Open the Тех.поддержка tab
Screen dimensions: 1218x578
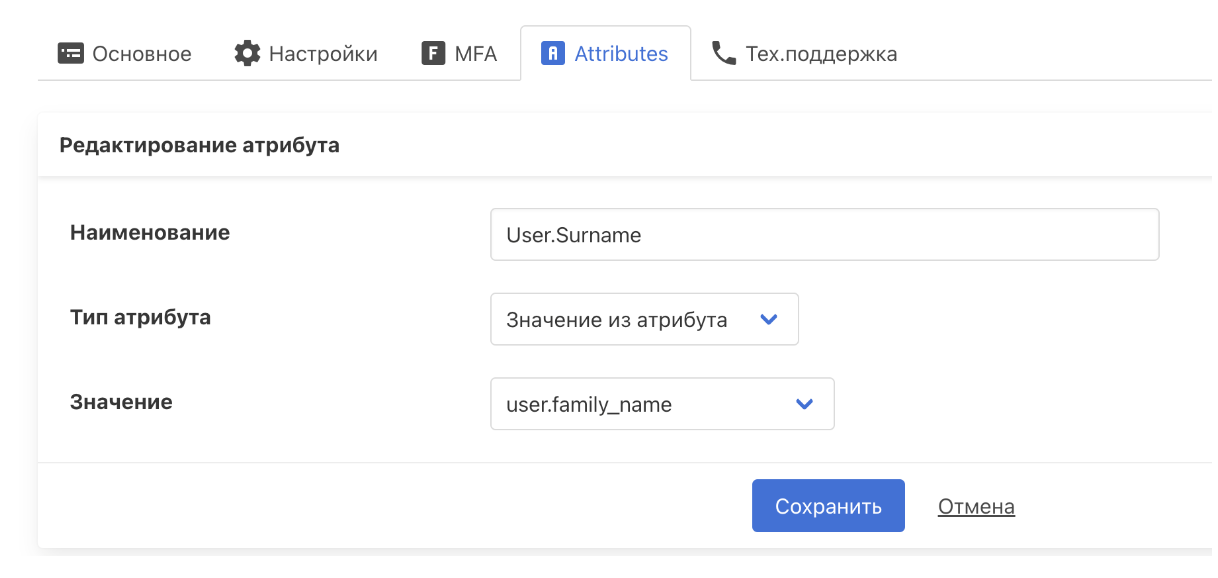(x=821, y=54)
